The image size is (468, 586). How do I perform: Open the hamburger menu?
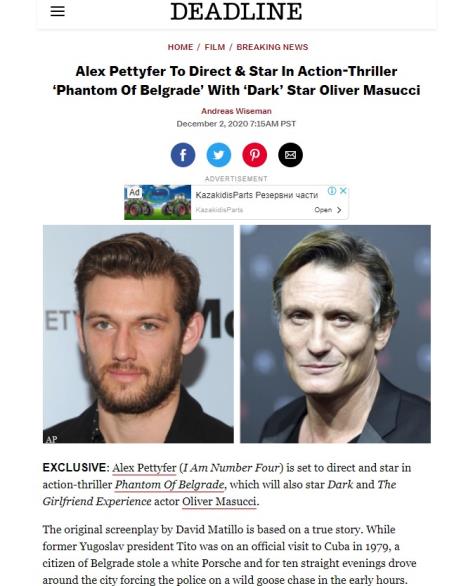[58, 11]
